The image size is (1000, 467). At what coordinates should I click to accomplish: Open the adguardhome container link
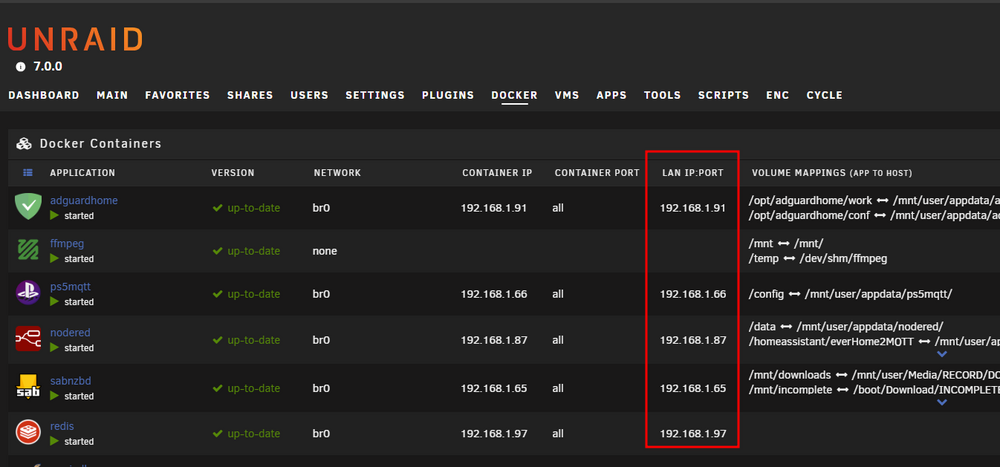(84, 200)
